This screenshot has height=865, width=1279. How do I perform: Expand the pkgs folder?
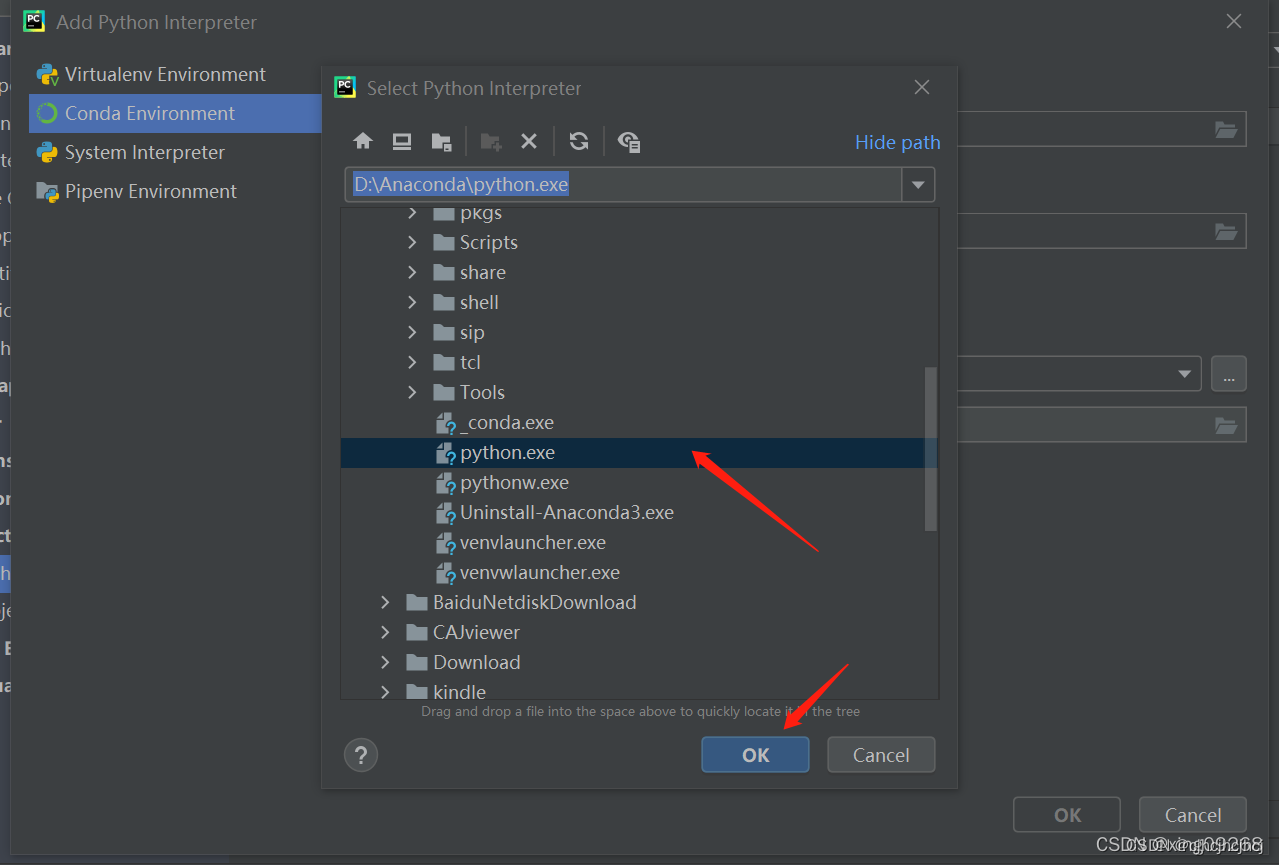[412, 212]
